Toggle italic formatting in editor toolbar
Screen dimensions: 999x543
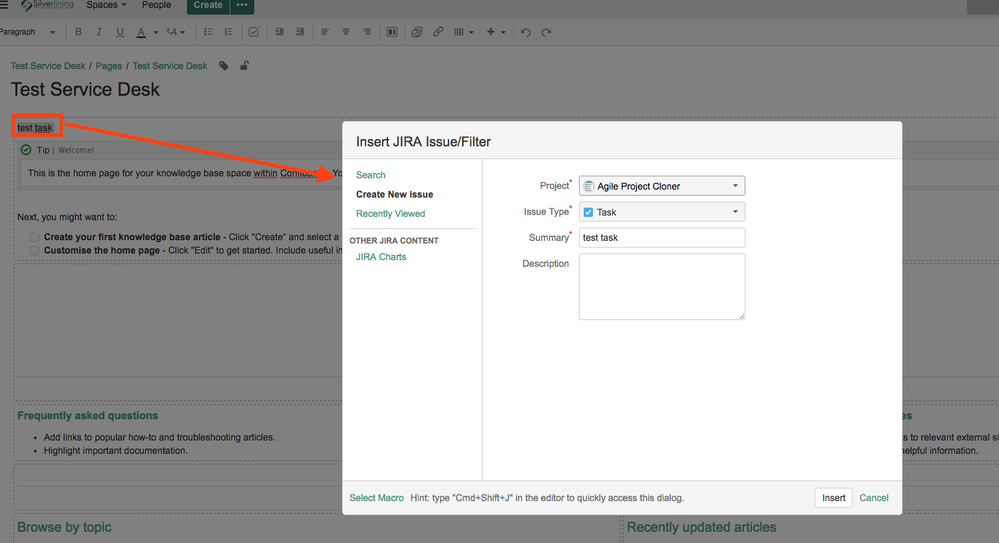coord(99,32)
